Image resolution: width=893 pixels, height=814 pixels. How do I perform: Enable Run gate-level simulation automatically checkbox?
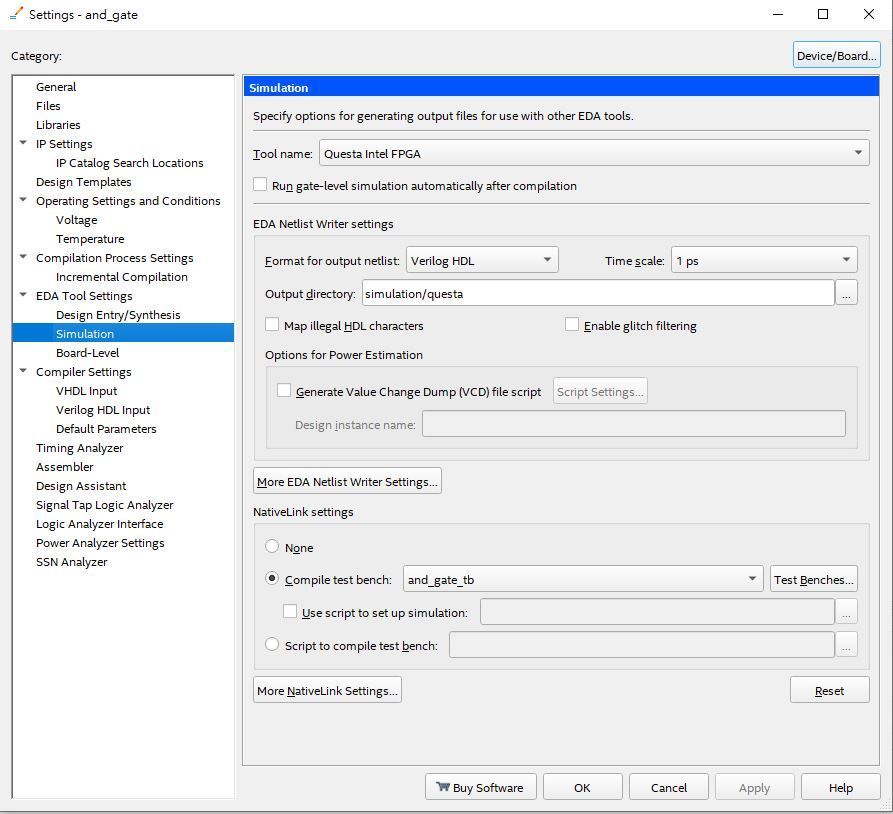click(261, 185)
